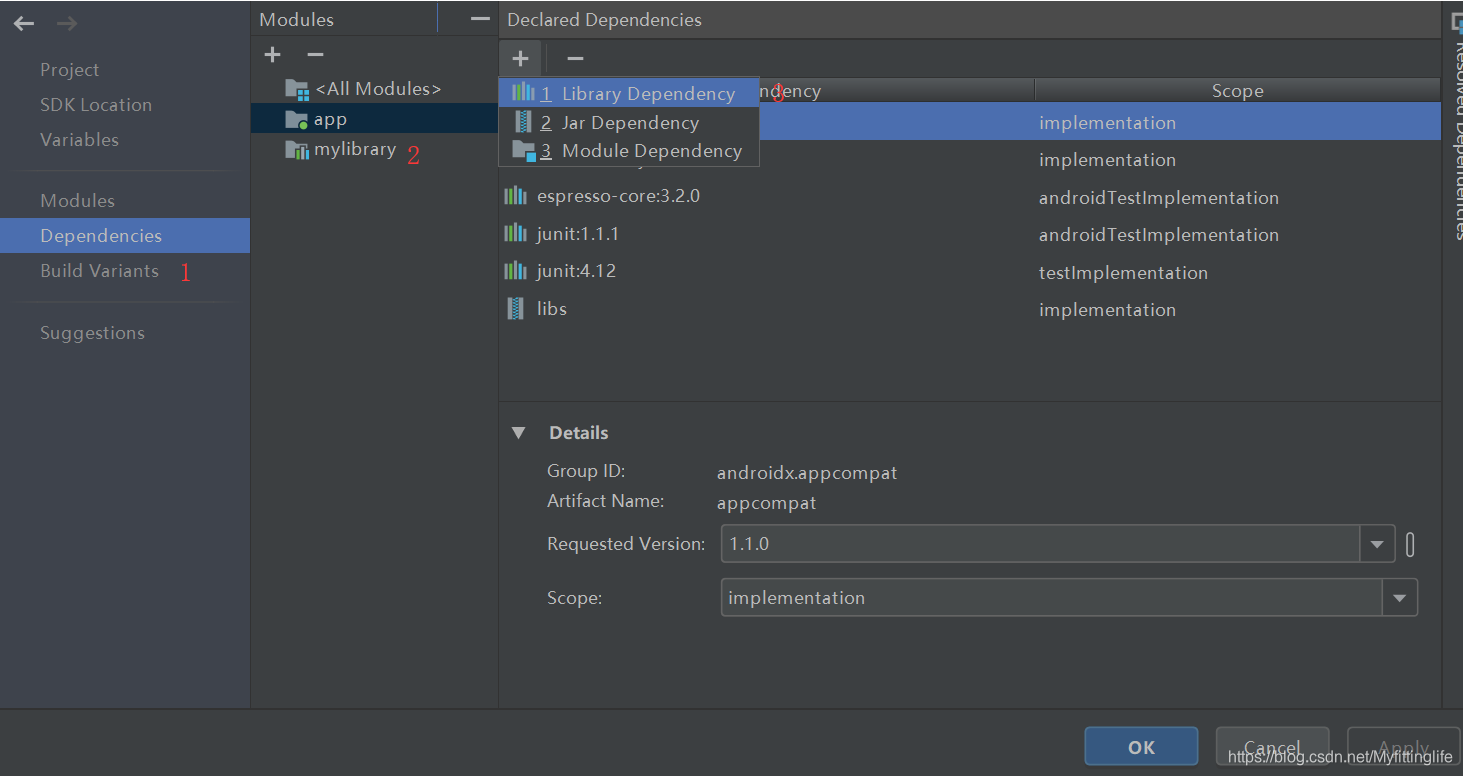Choose Module Dependency from popup

pyautogui.click(x=629, y=151)
